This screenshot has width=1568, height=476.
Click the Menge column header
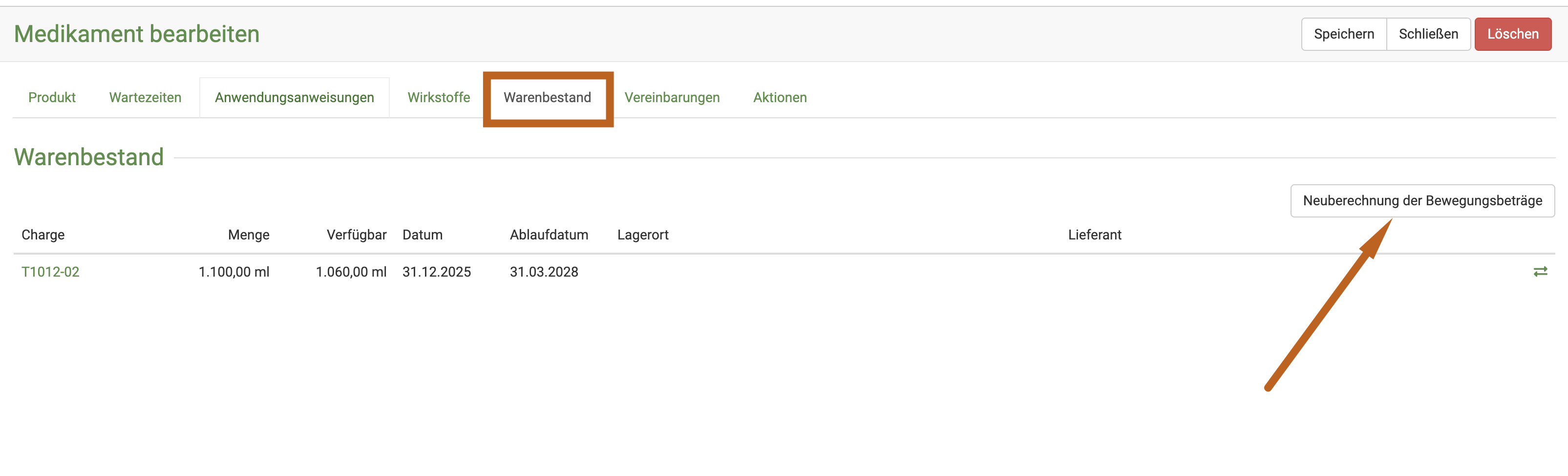tap(248, 235)
